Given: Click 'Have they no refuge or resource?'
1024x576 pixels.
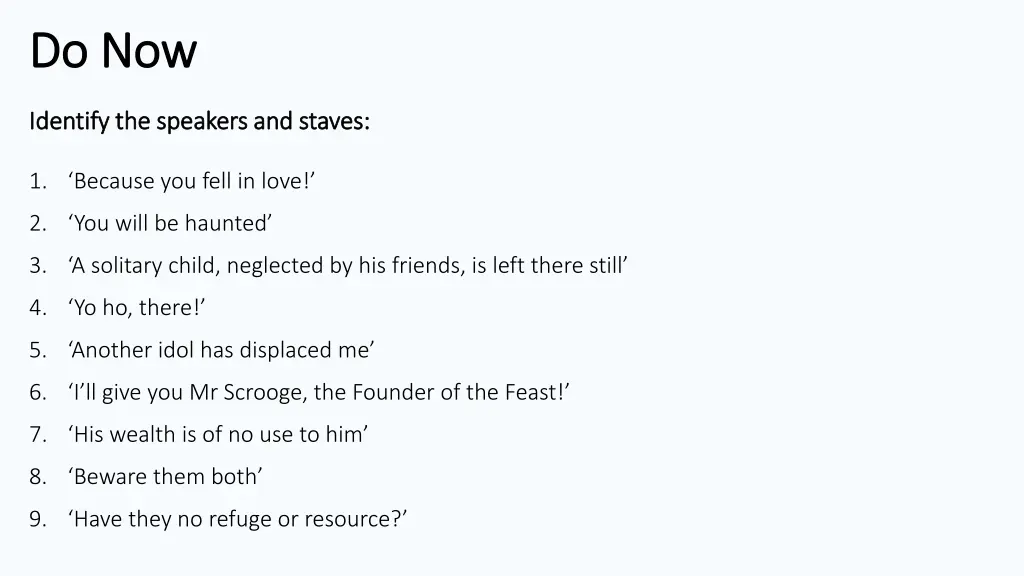Looking at the screenshot, I should [238, 519].
